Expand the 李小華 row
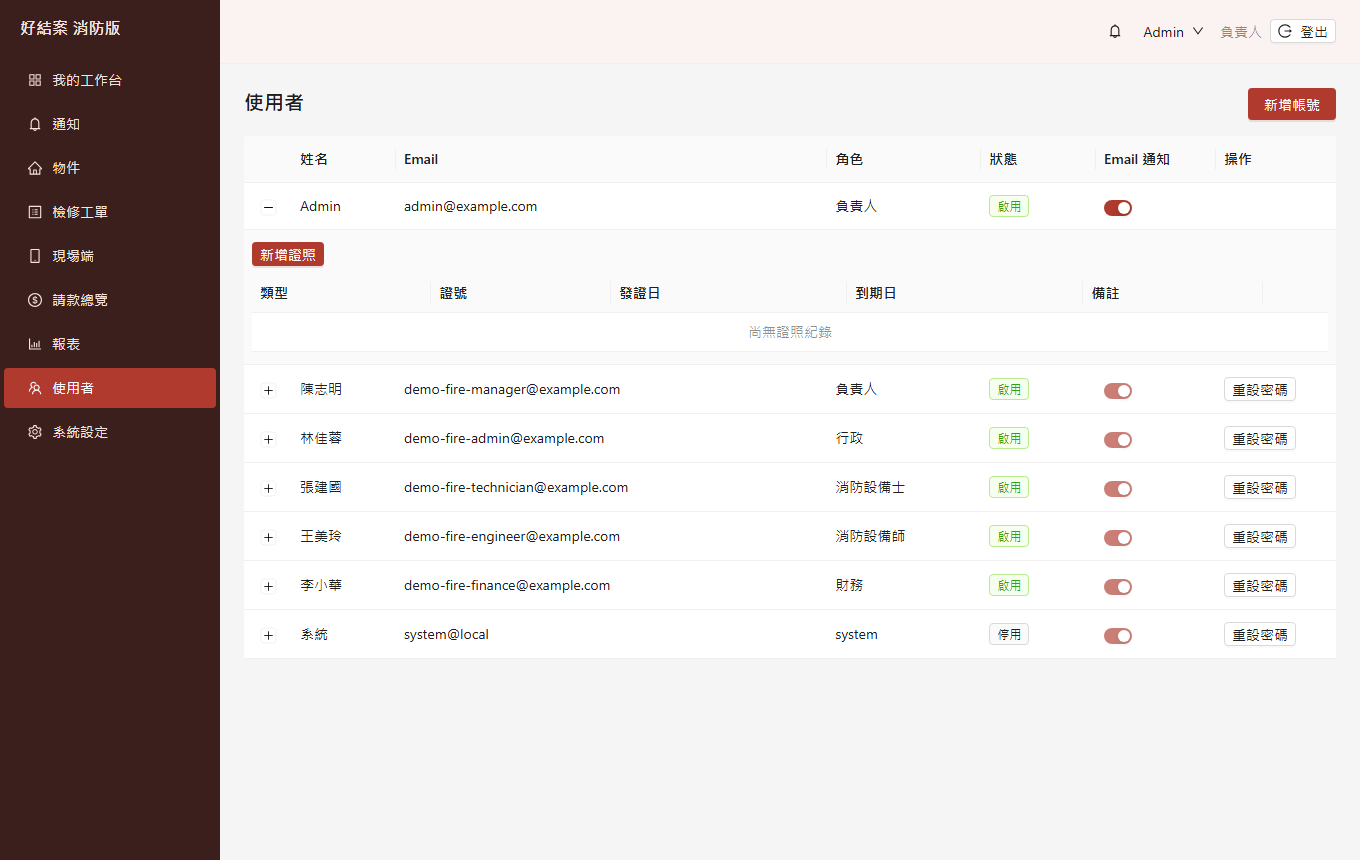 click(268, 586)
